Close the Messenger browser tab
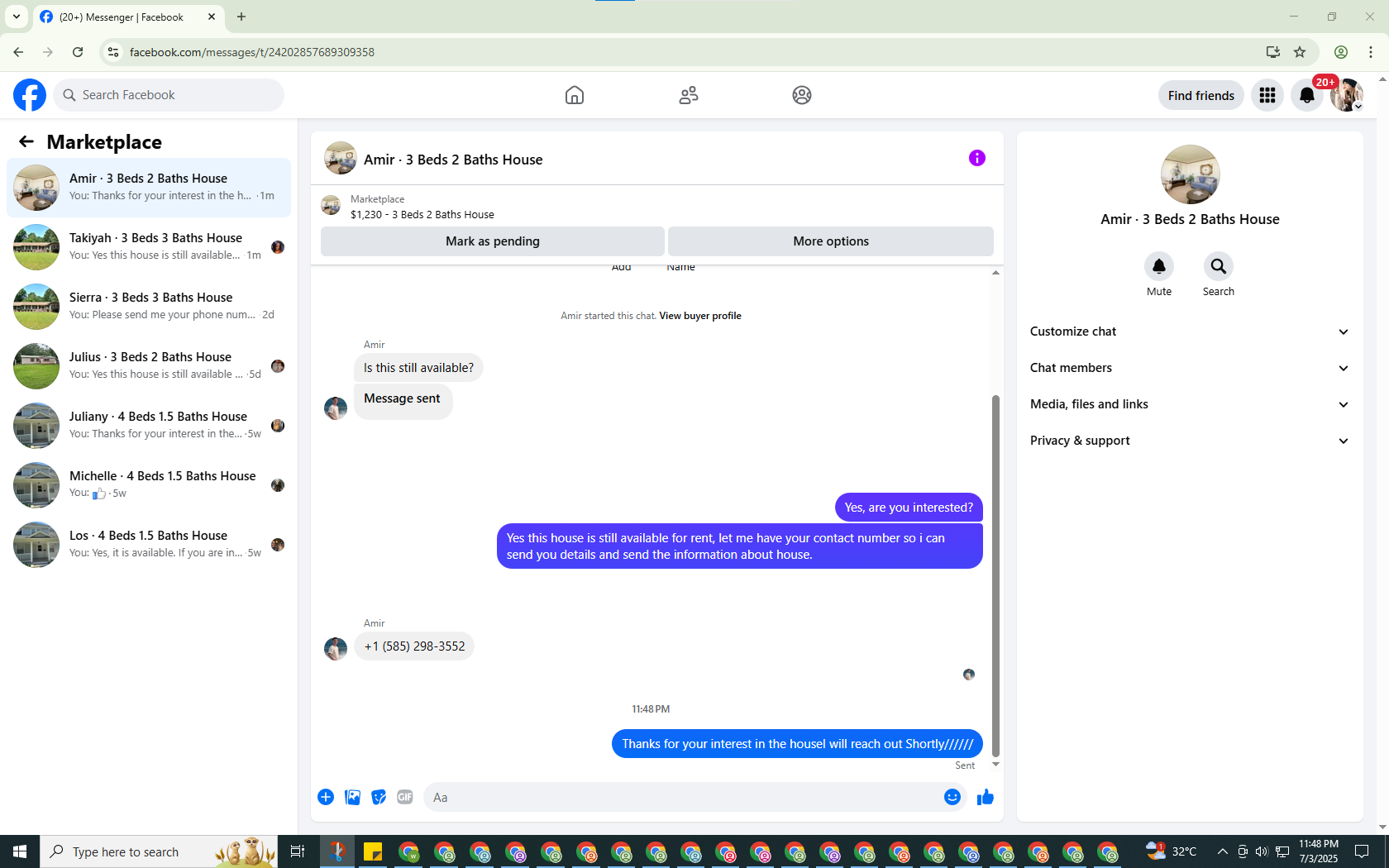The height and width of the screenshot is (868, 1389). 212,17
